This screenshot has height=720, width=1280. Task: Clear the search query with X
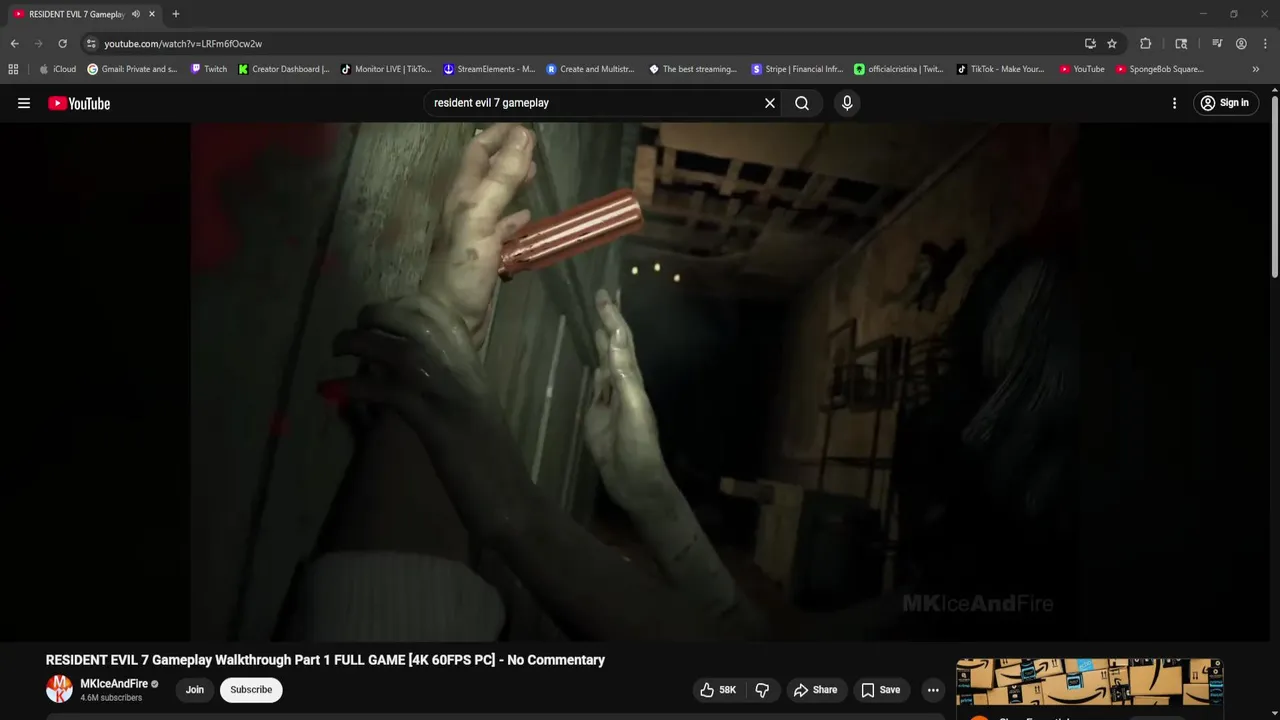[x=770, y=103]
